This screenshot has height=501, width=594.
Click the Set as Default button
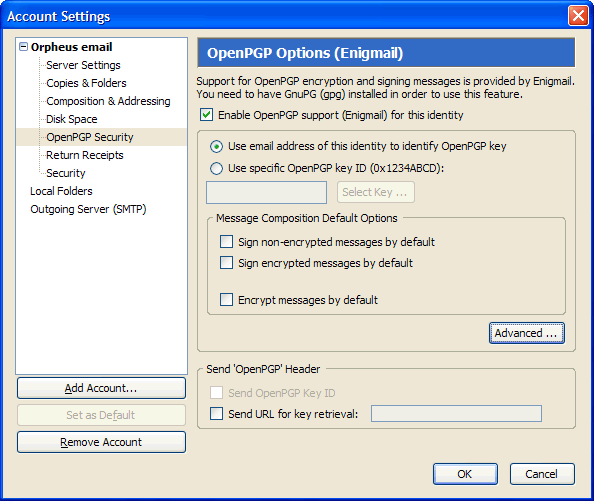coord(101,415)
